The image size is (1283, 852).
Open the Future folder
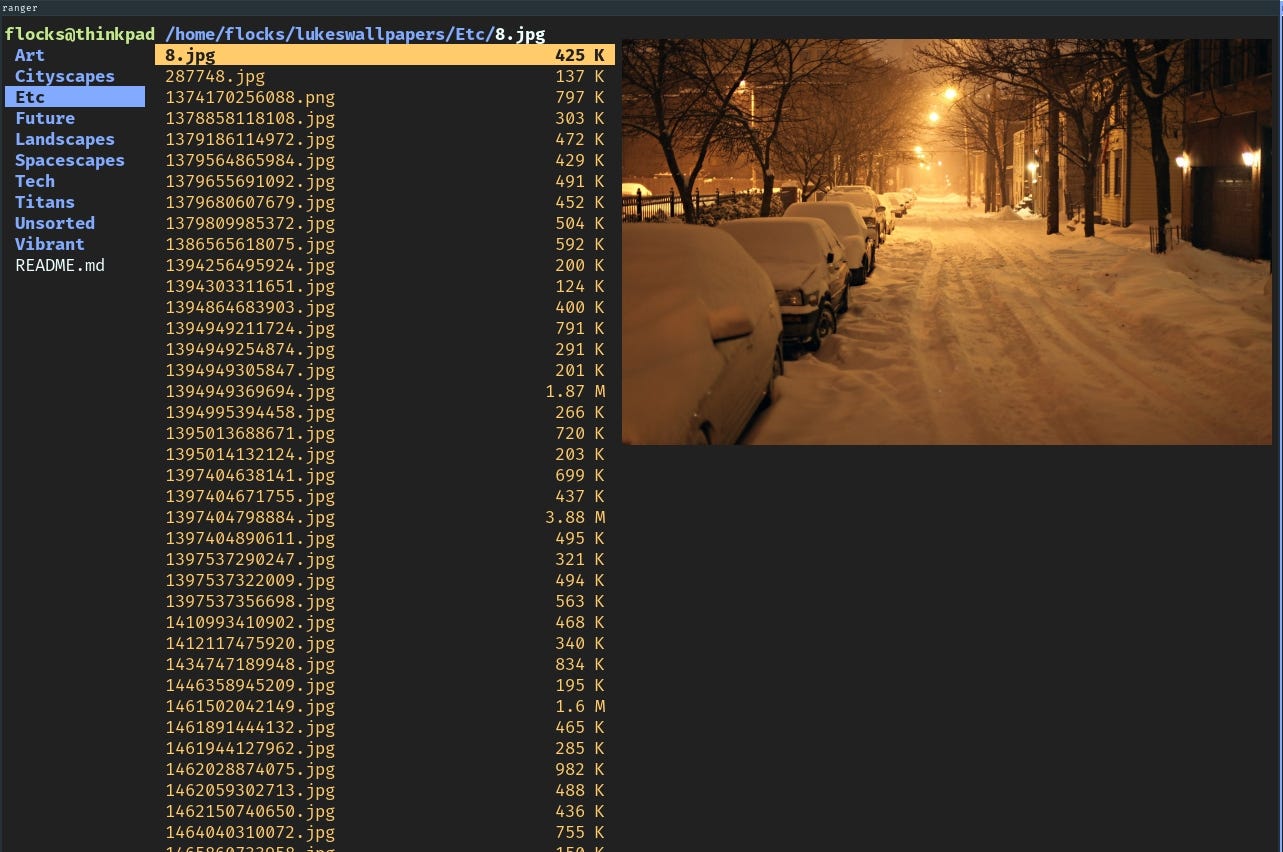pos(44,118)
